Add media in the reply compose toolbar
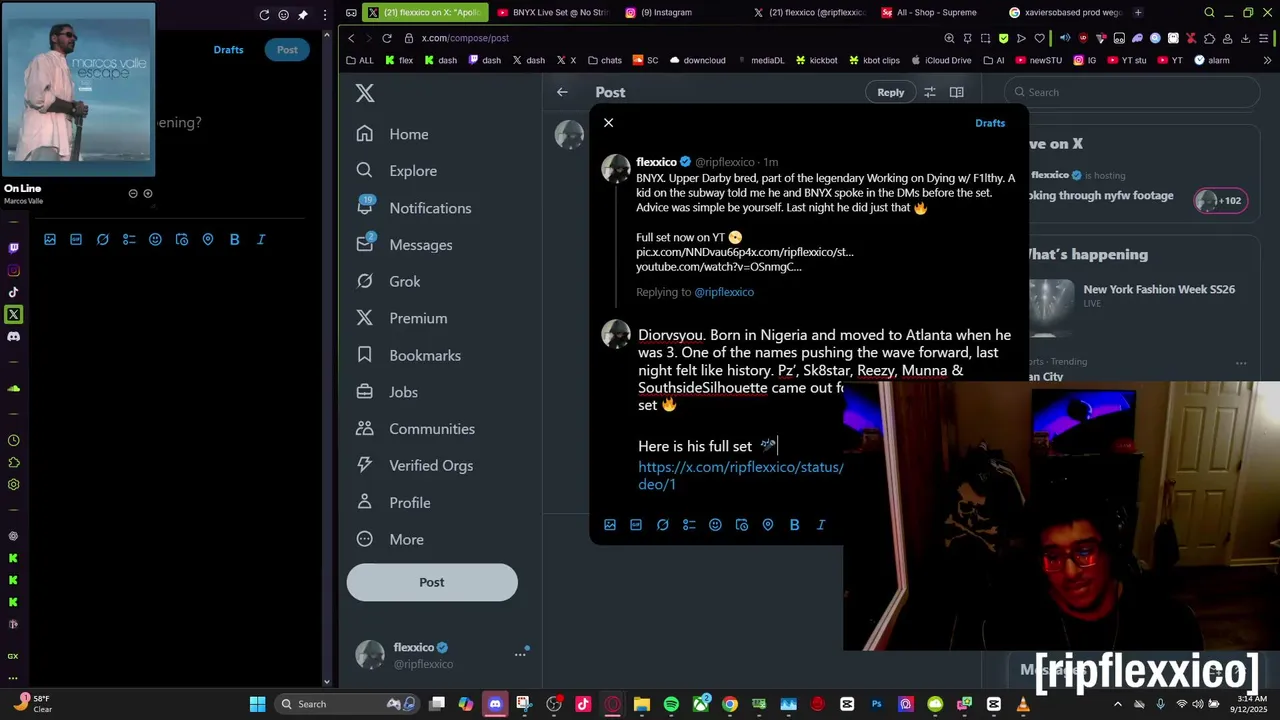The image size is (1280, 720). pos(610,525)
